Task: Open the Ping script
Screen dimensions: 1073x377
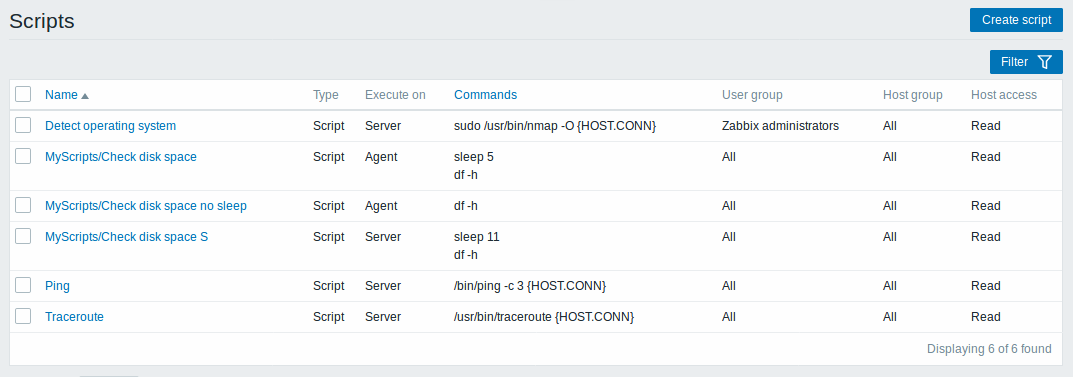Action: click(57, 286)
